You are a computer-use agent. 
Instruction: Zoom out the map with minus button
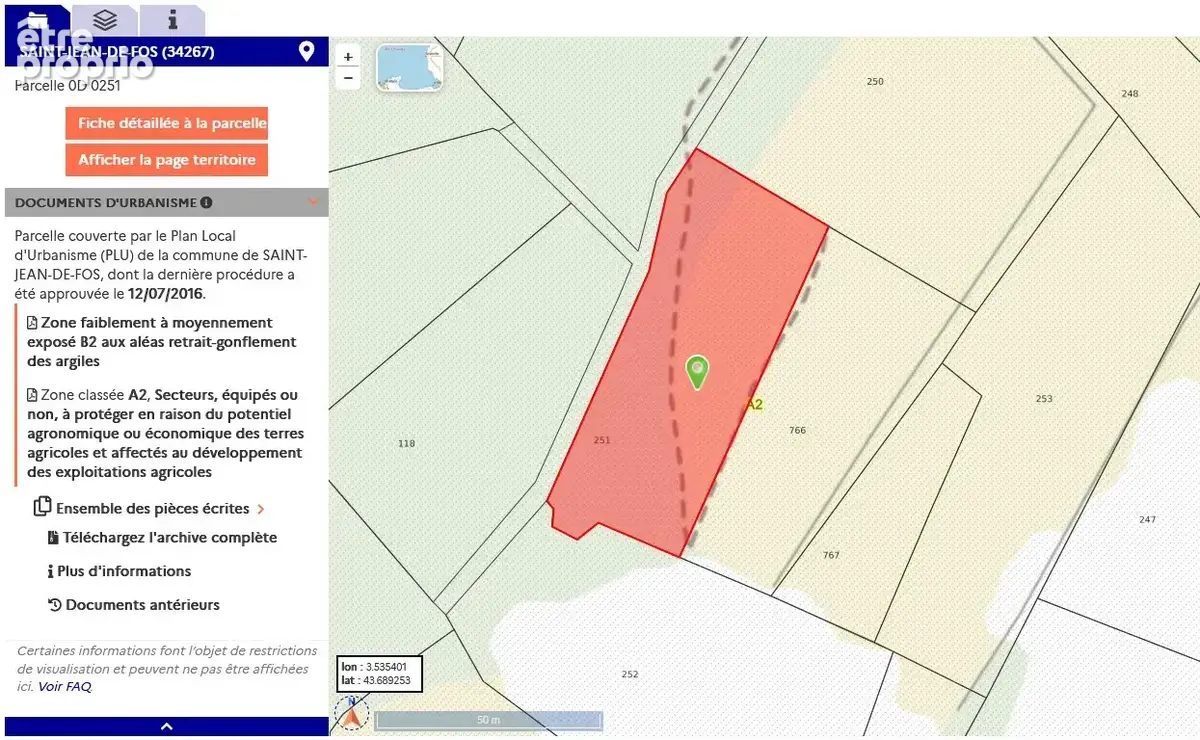click(x=348, y=77)
